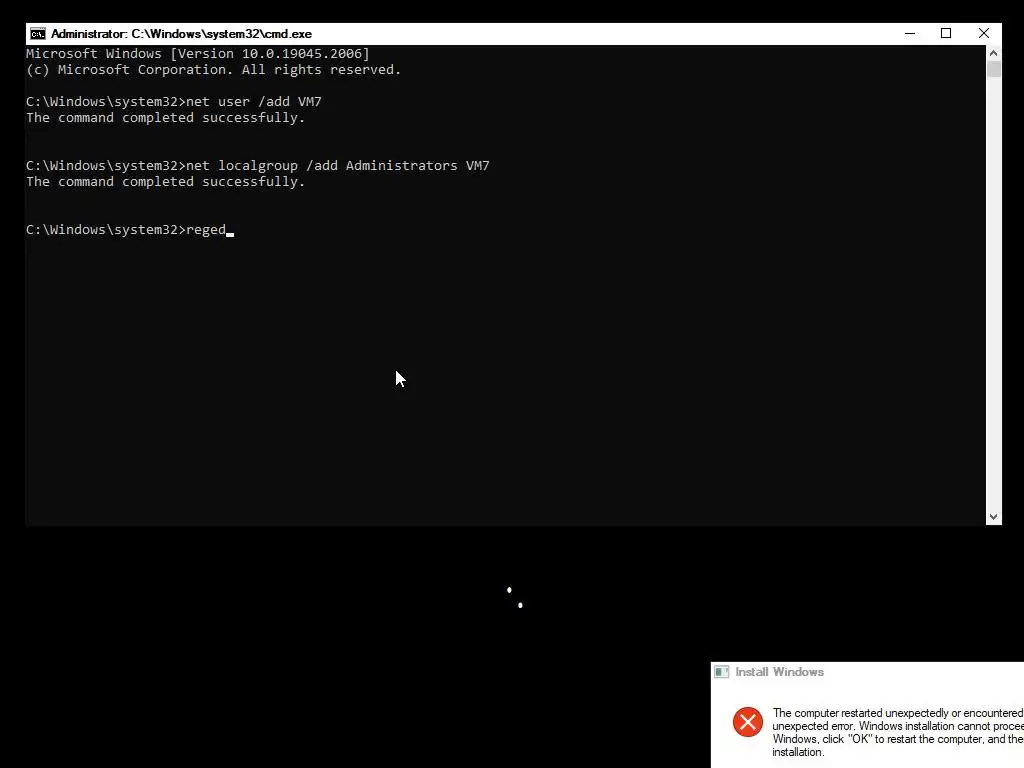Click the second 'The command completed successfully.' message
This screenshot has height=768, width=1024.
coord(165,182)
